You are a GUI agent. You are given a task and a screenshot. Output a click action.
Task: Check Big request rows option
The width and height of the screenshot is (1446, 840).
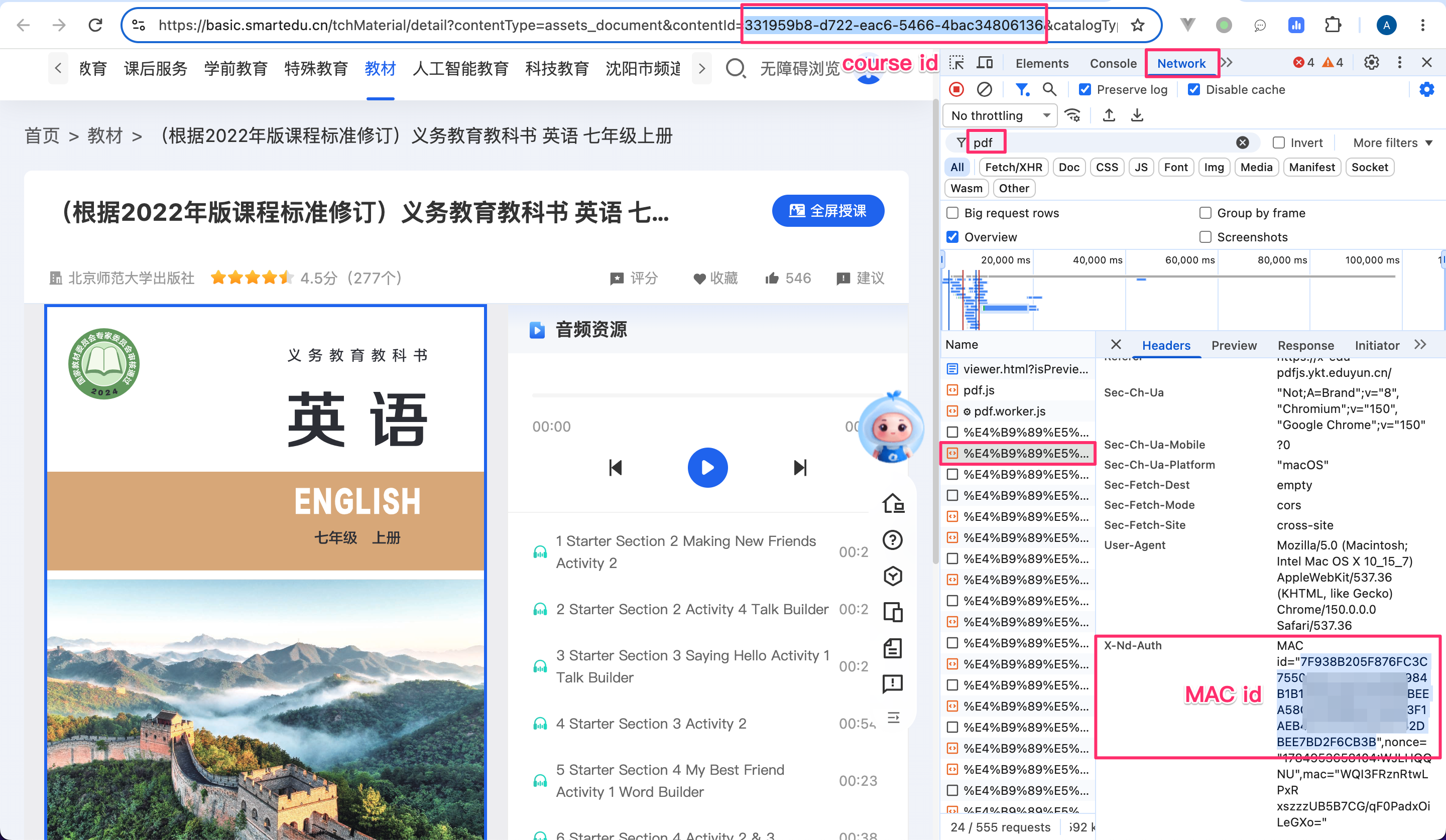coord(952,213)
